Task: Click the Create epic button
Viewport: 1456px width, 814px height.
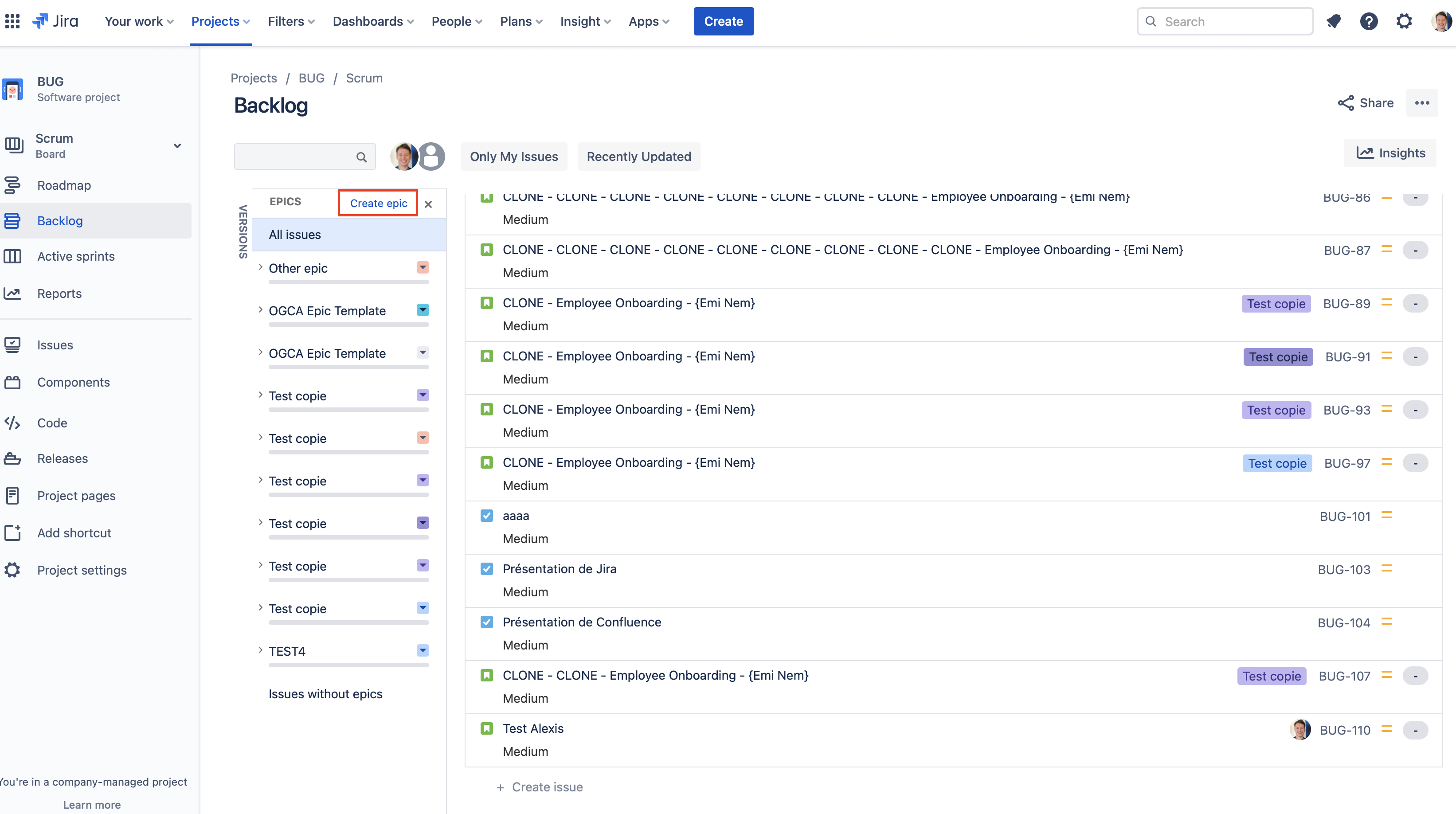Action: (378, 203)
